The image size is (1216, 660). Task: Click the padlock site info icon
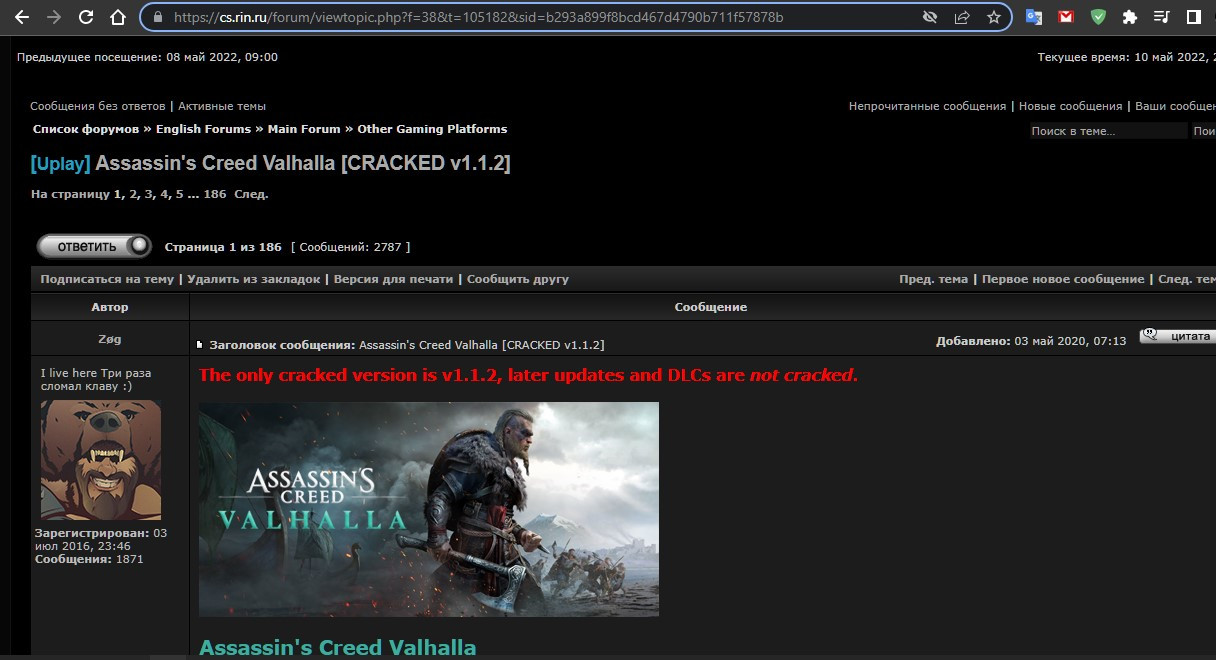[x=157, y=17]
